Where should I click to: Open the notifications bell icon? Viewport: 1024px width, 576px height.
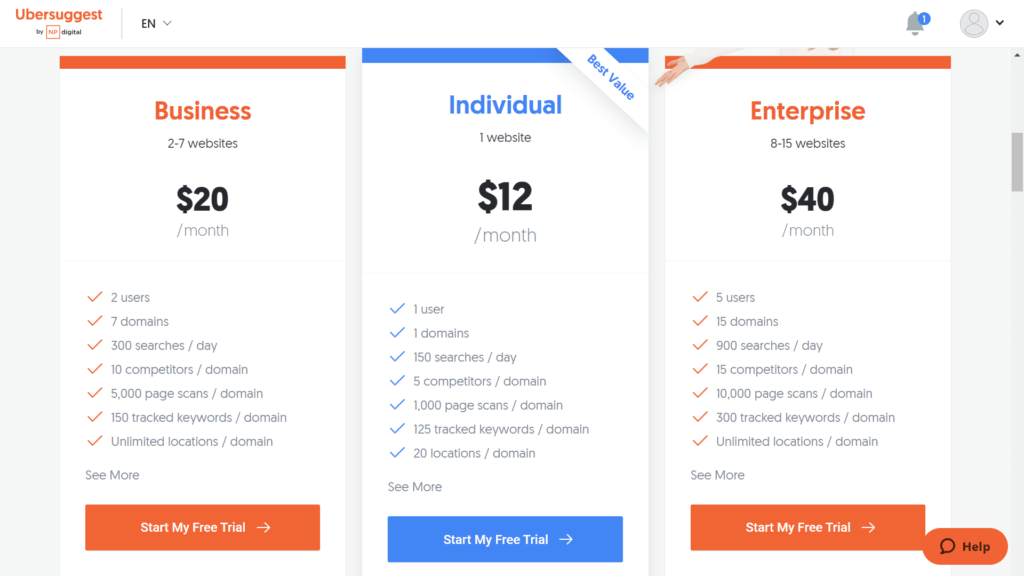(916, 24)
